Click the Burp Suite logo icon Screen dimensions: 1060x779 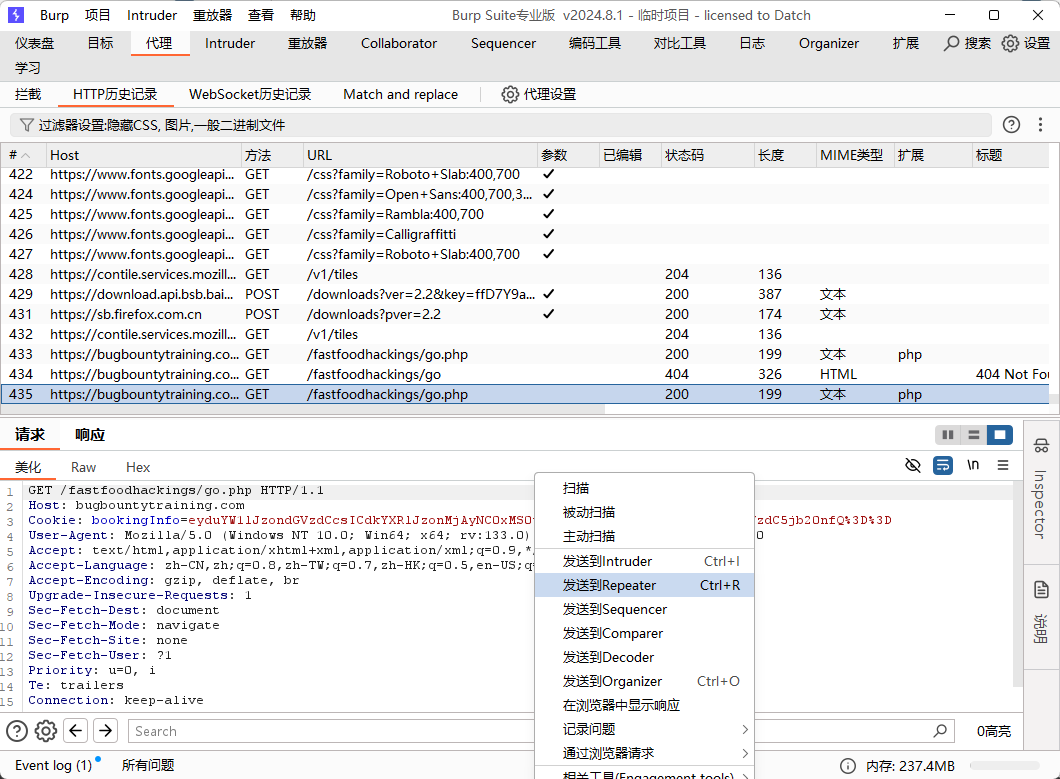coord(16,15)
